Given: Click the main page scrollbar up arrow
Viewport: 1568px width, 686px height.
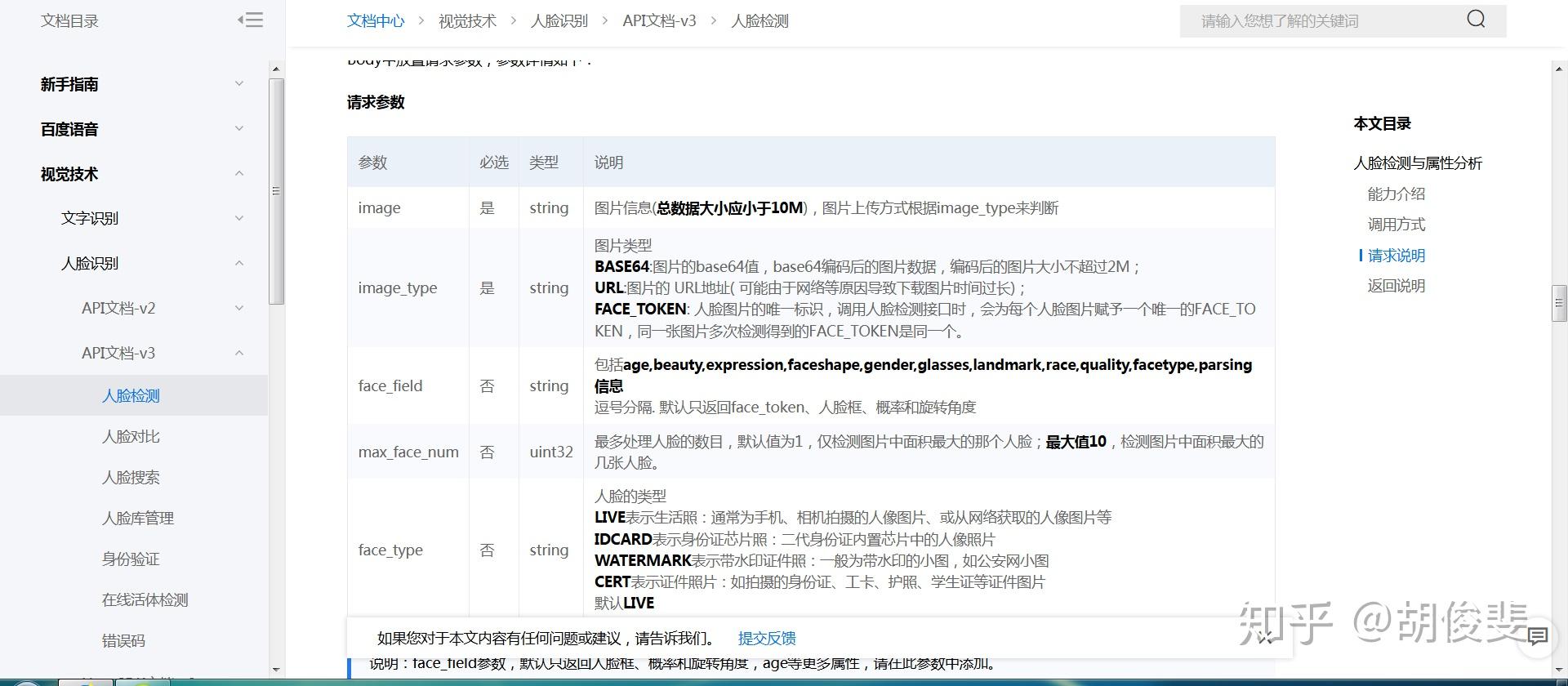Looking at the screenshot, I should (x=1559, y=69).
